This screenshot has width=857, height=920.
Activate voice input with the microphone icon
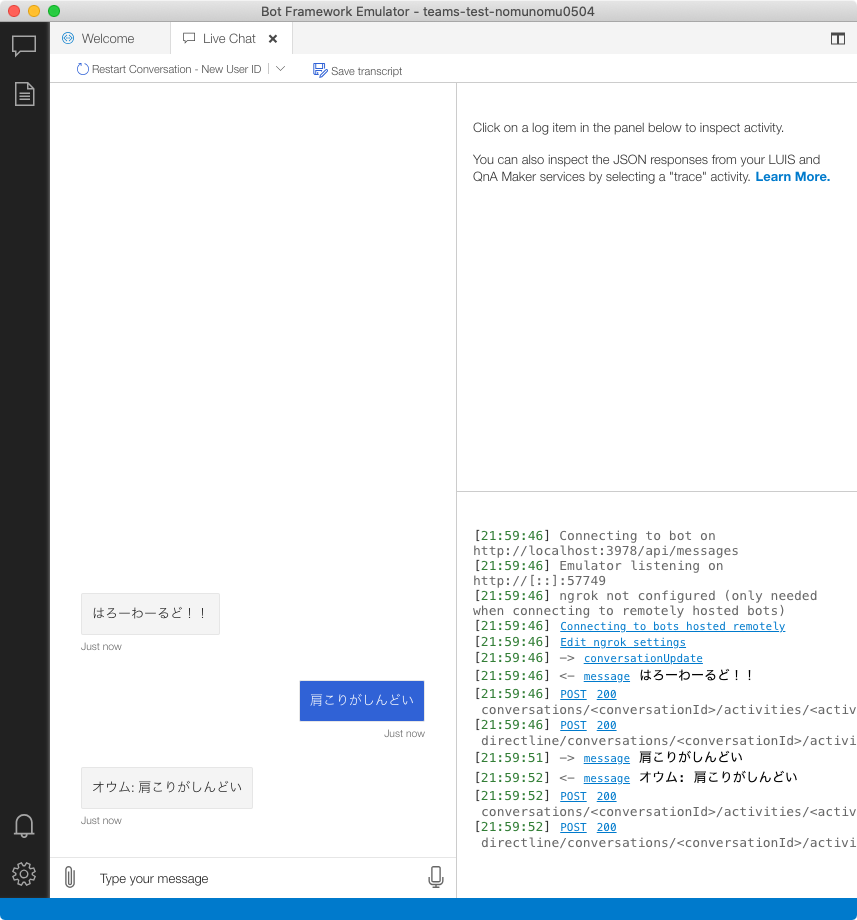coord(436,876)
